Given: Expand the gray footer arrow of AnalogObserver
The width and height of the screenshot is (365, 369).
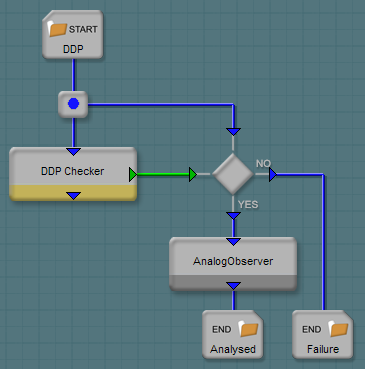Looking at the screenshot, I should (x=233, y=286).
